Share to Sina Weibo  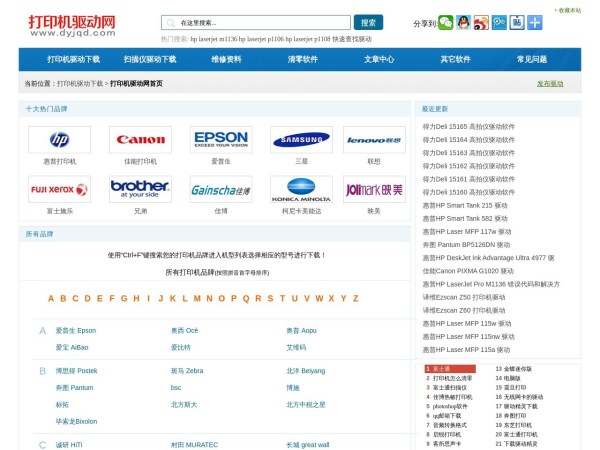pyautogui.click(x=481, y=22)
